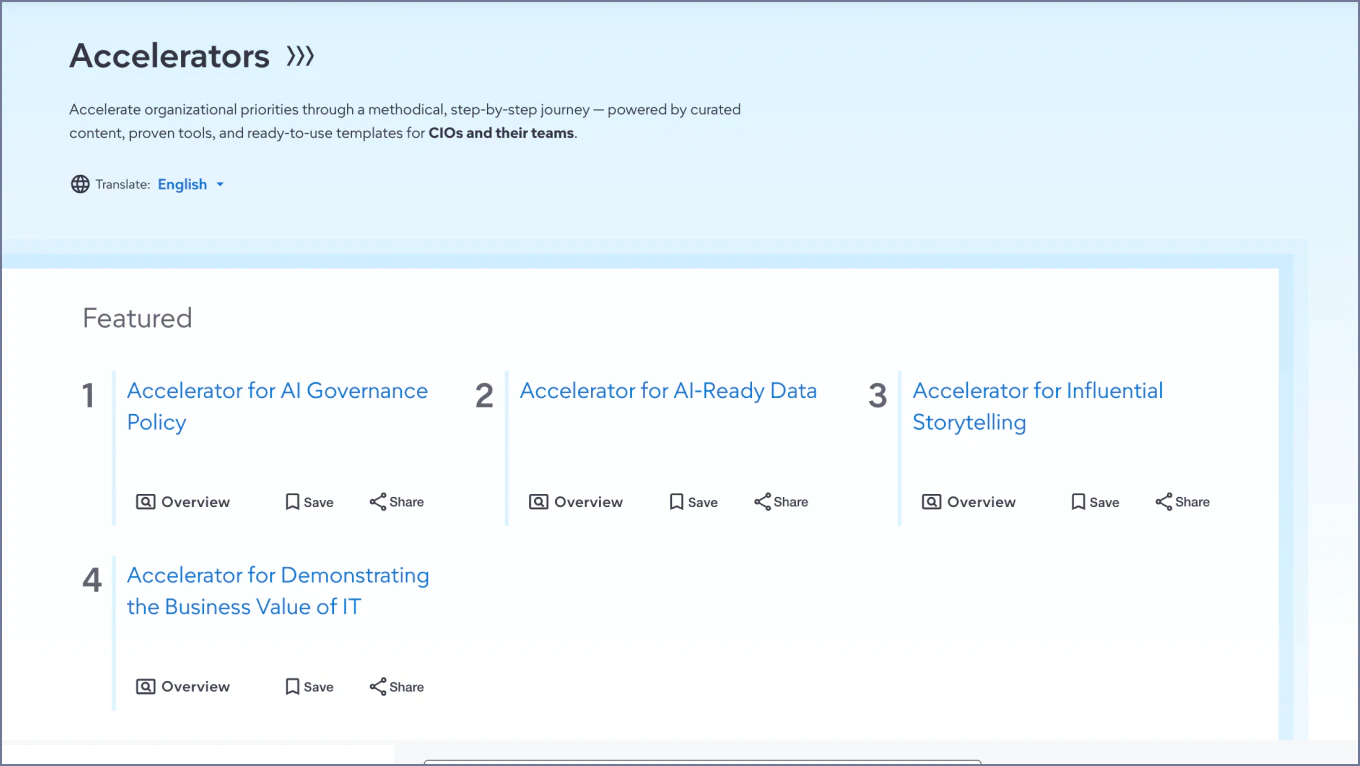Click Share icon for Influential Storytelling
The width and height of the screenshot is (1360, 766).
click(1164, 502)
